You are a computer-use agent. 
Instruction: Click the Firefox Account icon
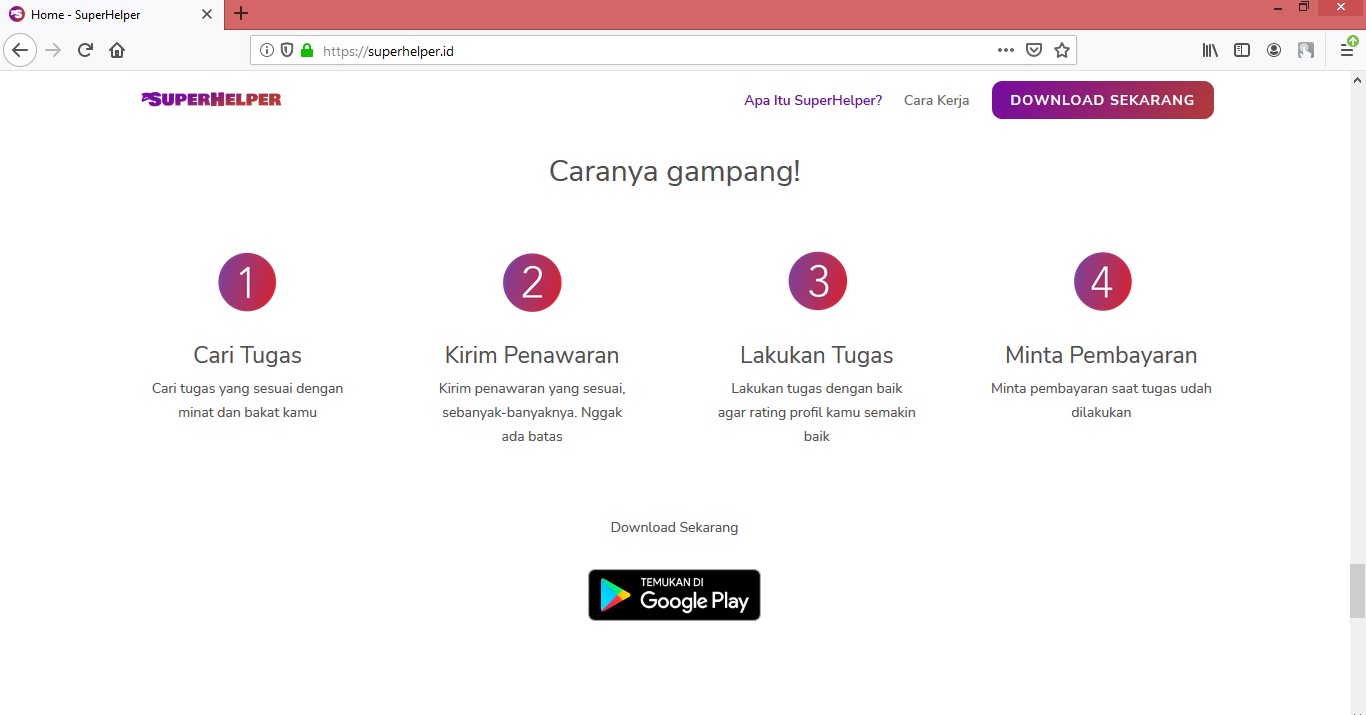[x=1273, y=50]
